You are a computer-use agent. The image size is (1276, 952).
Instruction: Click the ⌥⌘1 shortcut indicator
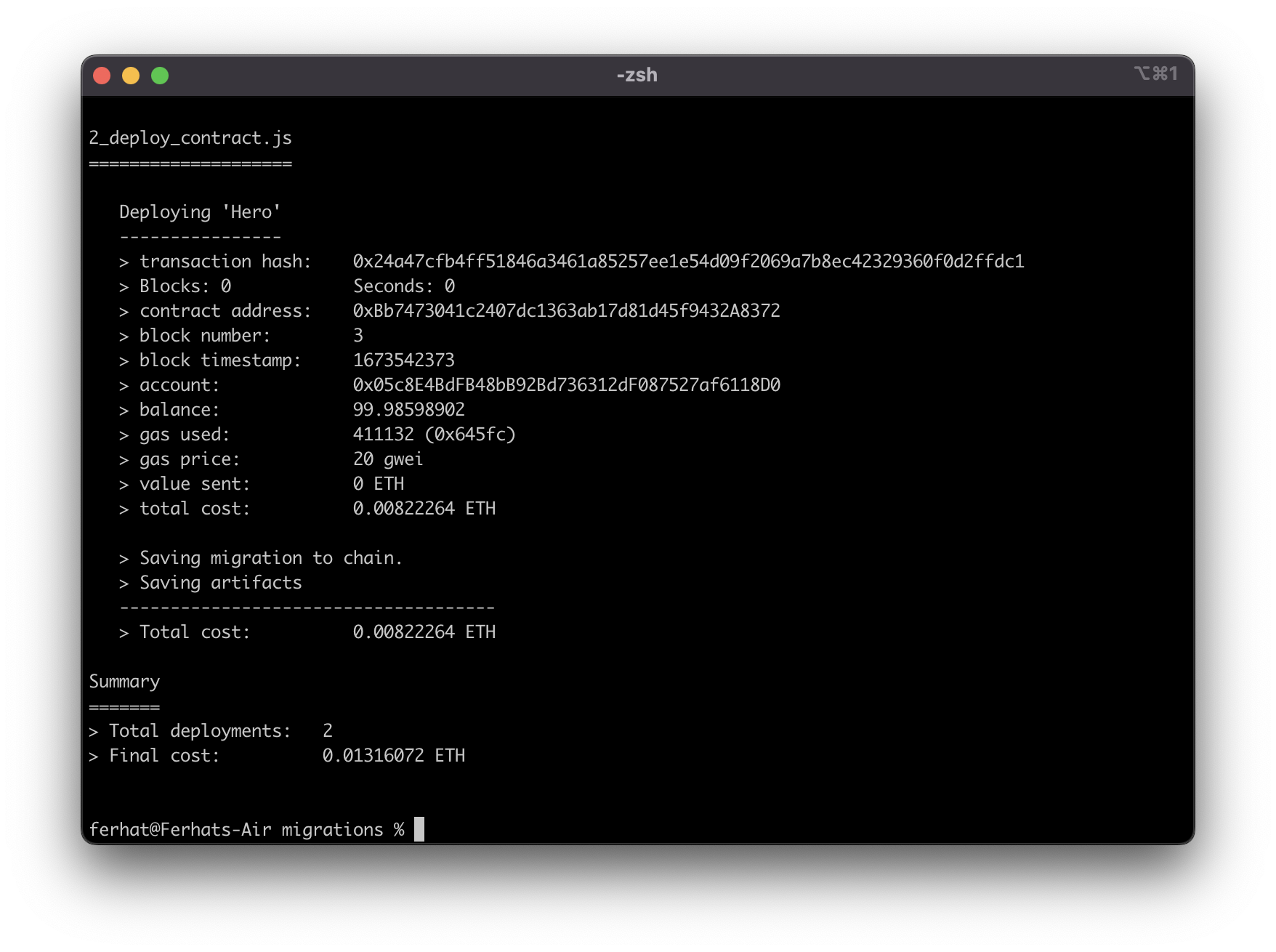point(1155,73)
